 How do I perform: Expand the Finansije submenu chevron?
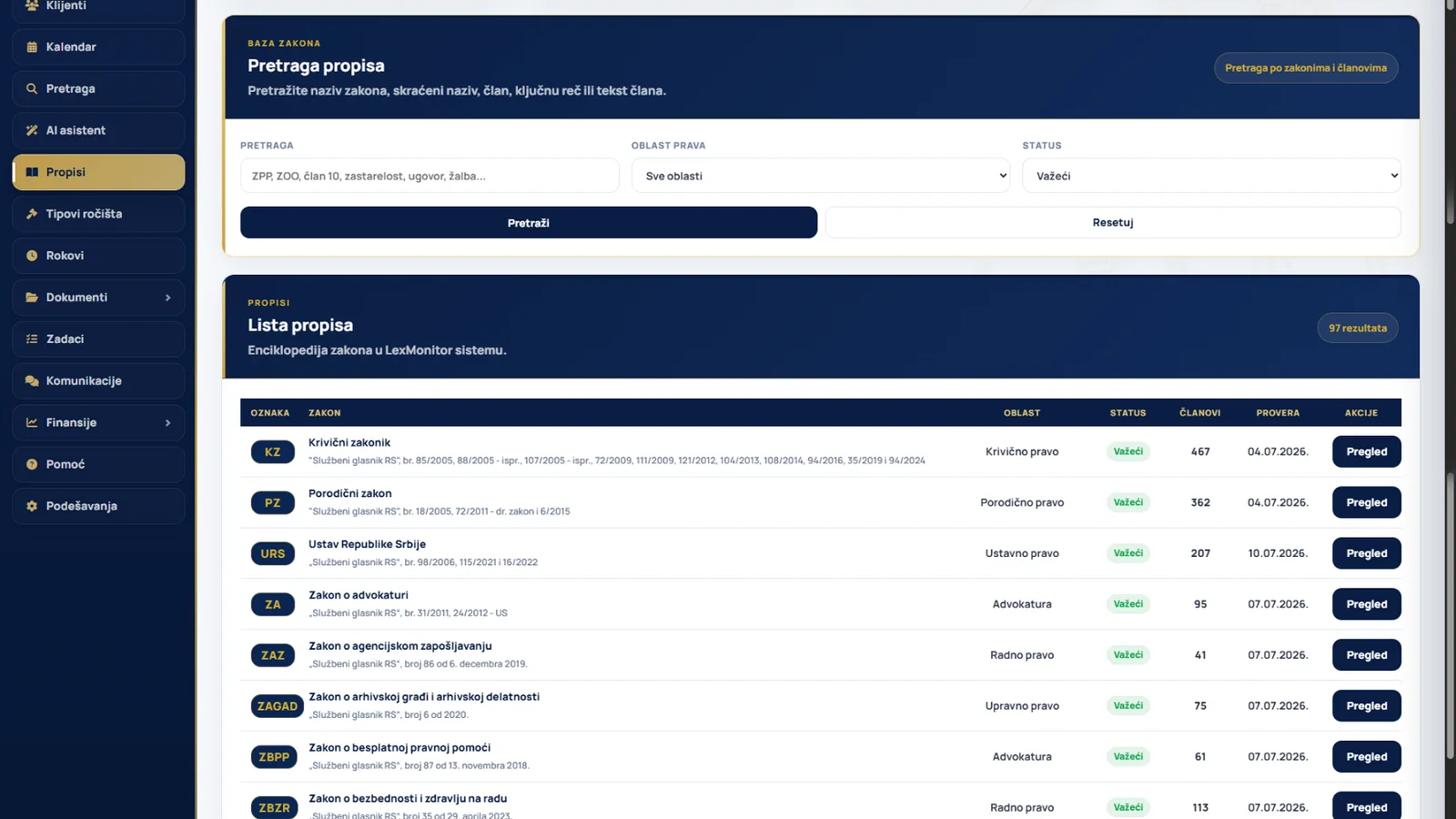[167, 423]
